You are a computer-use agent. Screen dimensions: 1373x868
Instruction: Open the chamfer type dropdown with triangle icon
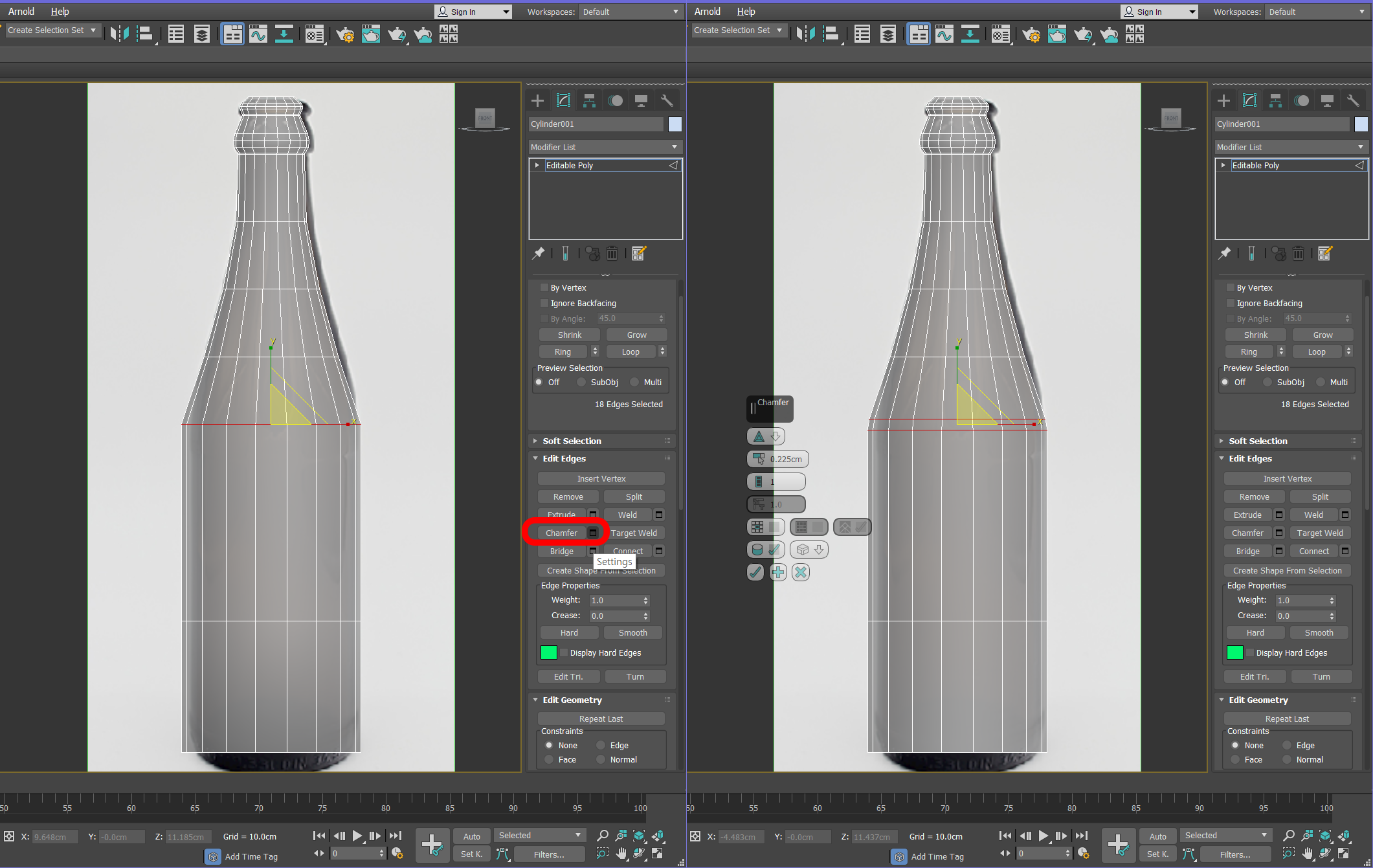[766, 436]
